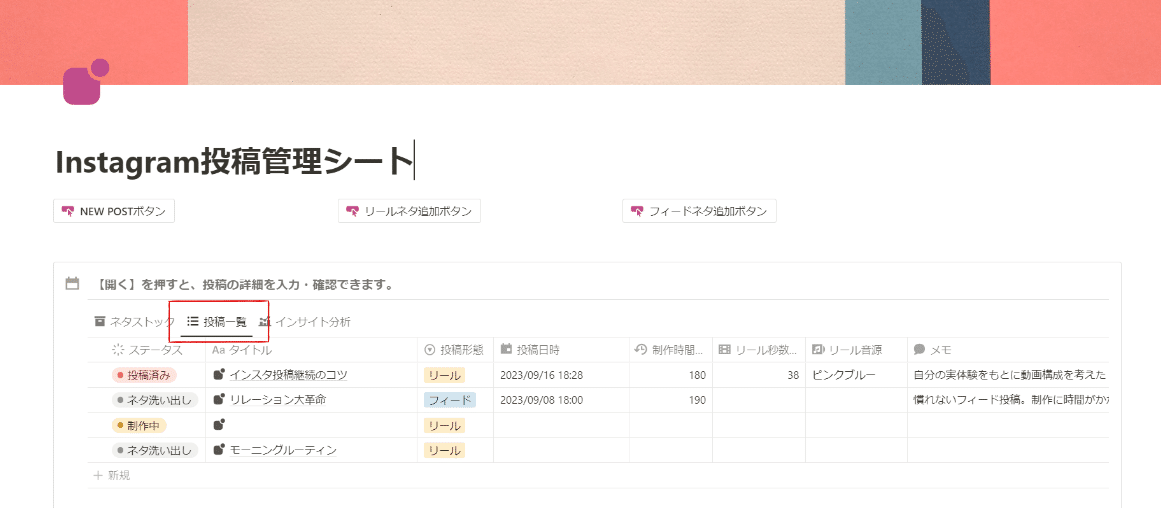The width and height of the screenshot is (1161, 508).
Task: Click memo starting with 自分の実体験をもとに
Action: point(1008,375)
